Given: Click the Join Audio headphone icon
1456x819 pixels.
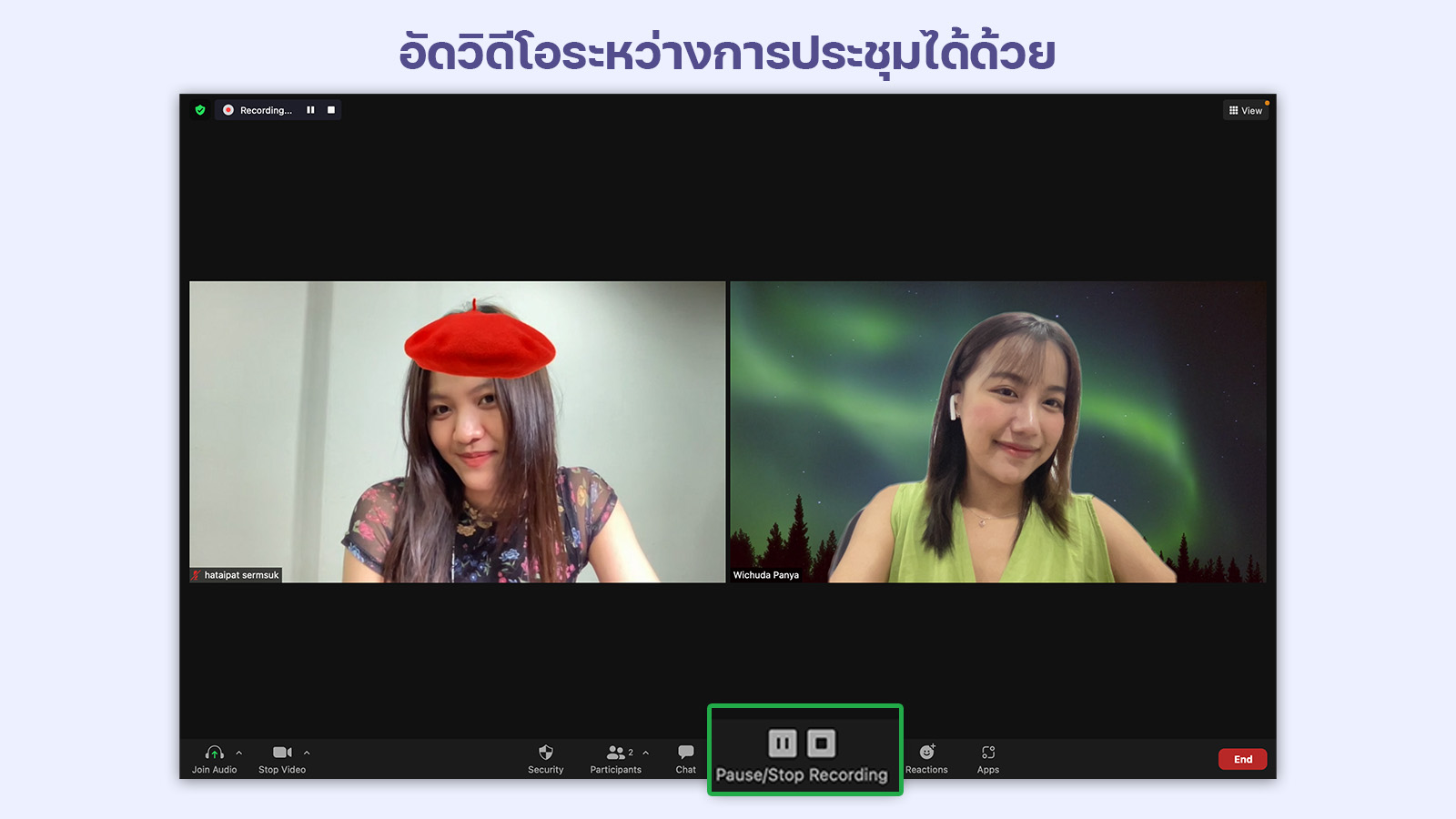Looking at the screenshot, I should coord(214,753).
